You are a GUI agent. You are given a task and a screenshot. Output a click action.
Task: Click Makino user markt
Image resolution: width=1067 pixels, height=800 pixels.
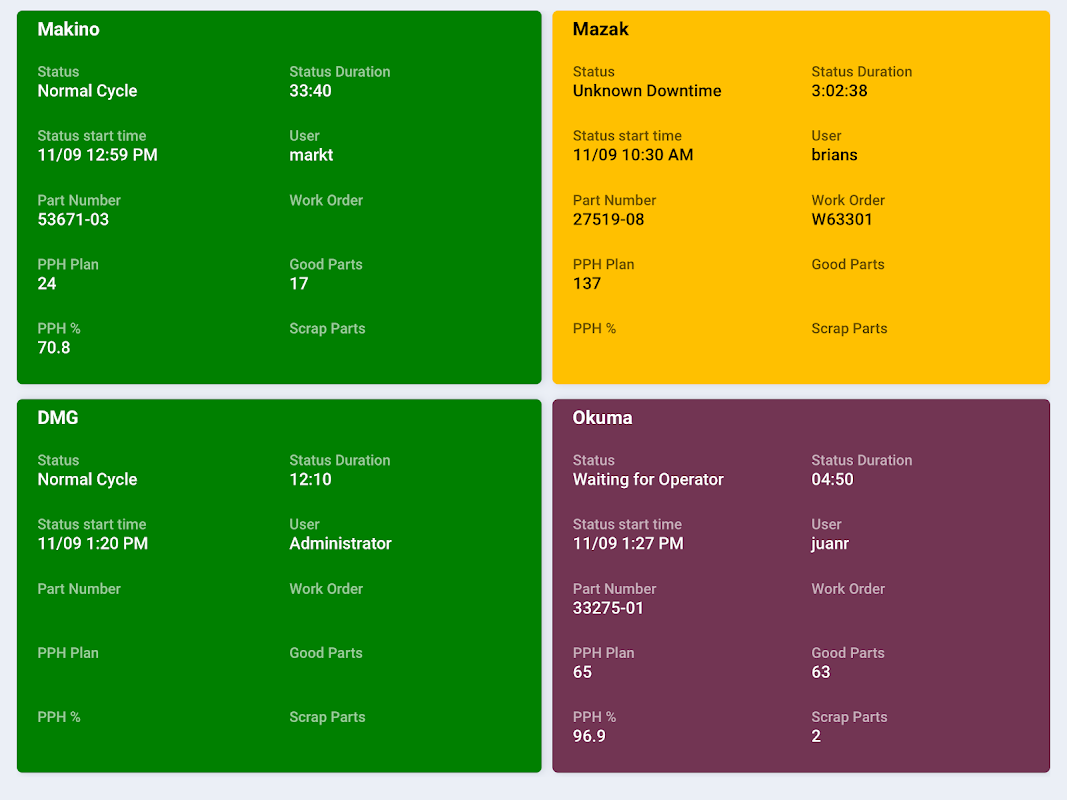click(311, 155)
